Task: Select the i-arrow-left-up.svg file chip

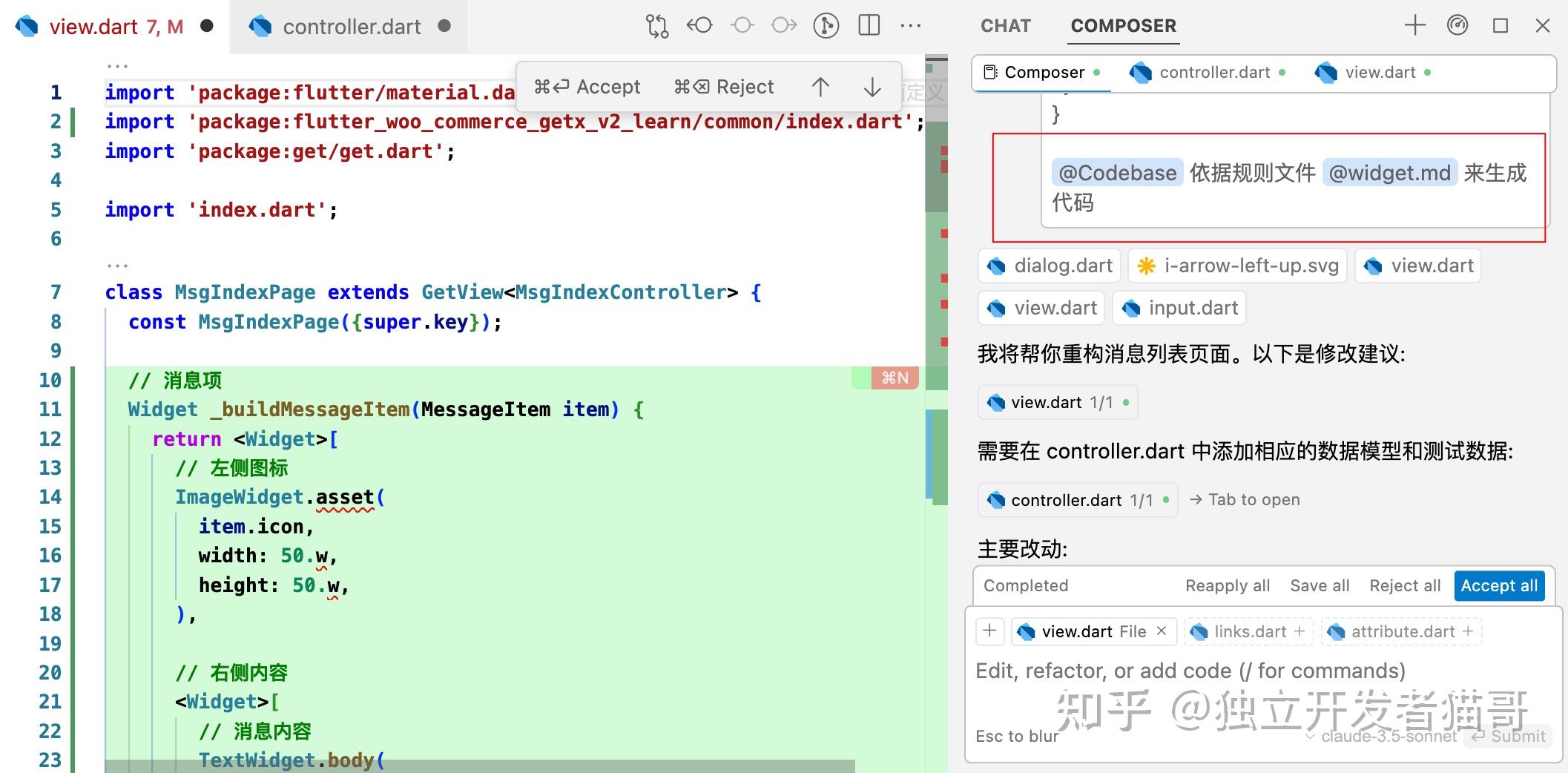Action: 1236,265
